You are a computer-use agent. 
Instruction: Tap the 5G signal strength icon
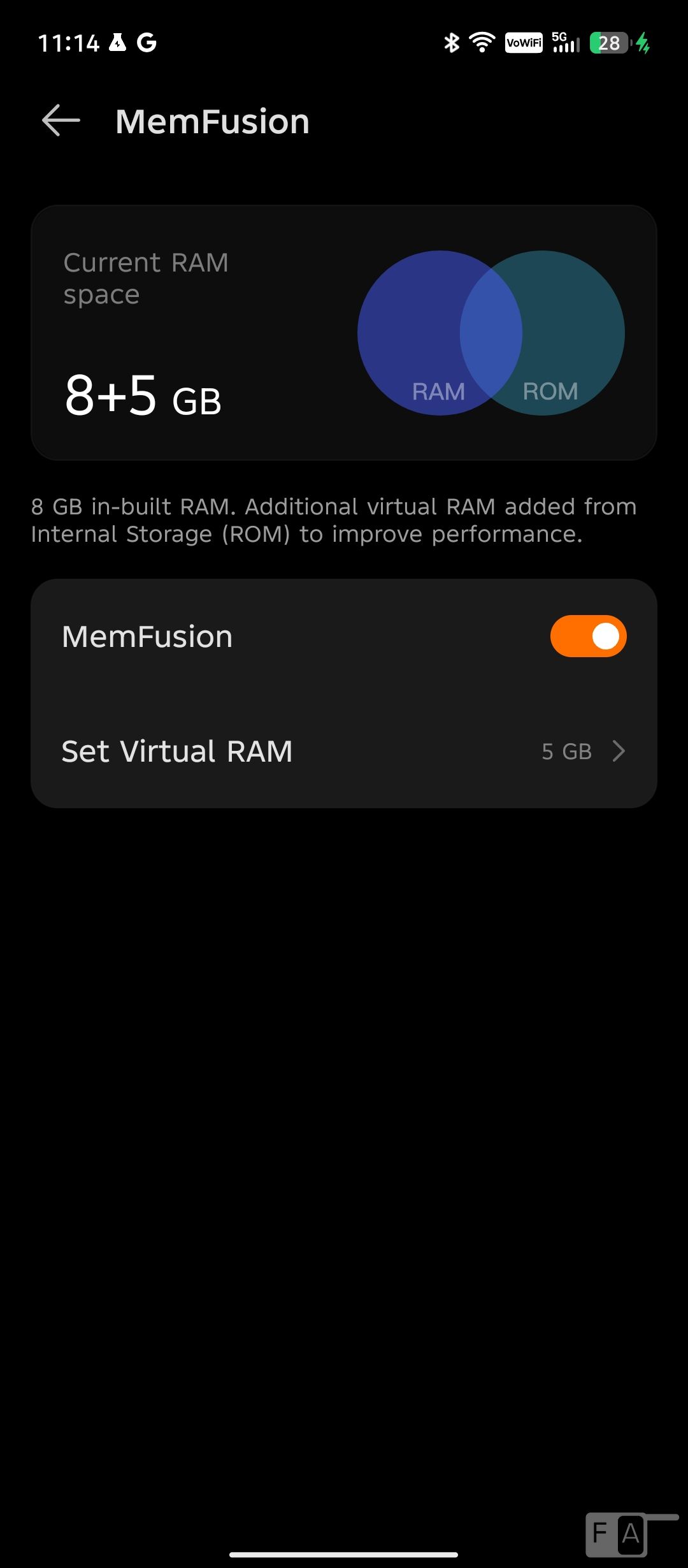tap(566, 43)
